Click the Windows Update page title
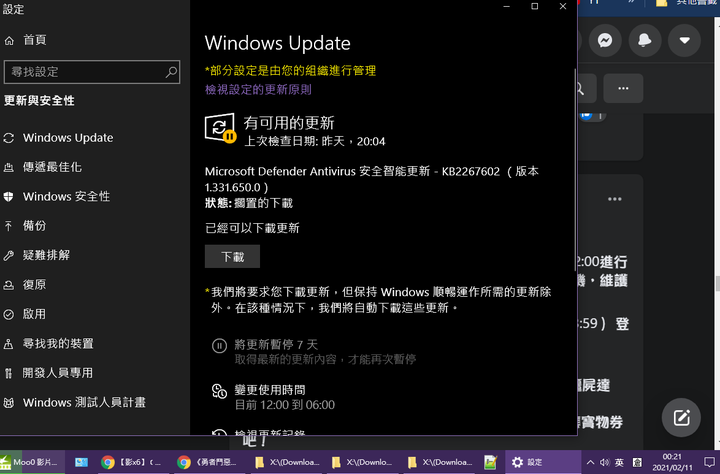 (277, 43)
